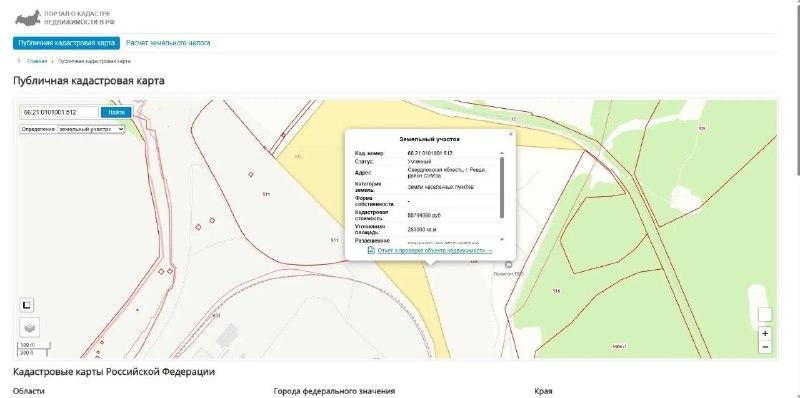
Task: Click the 'Найти' search button
Action: point(116,112)
